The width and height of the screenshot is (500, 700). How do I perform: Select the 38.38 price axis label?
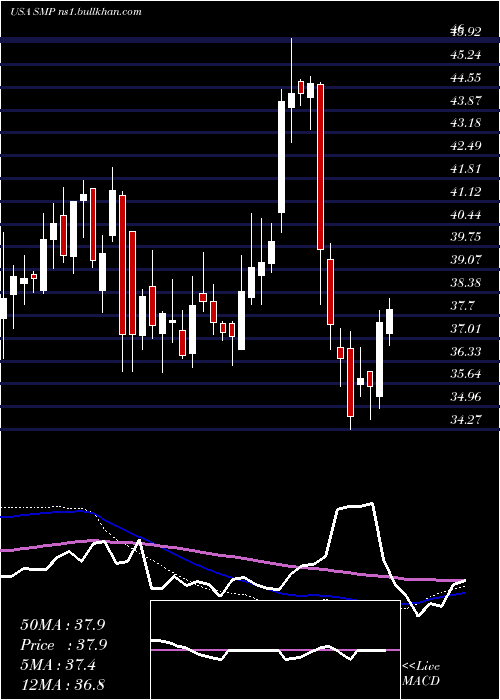[x=466, y=283]
